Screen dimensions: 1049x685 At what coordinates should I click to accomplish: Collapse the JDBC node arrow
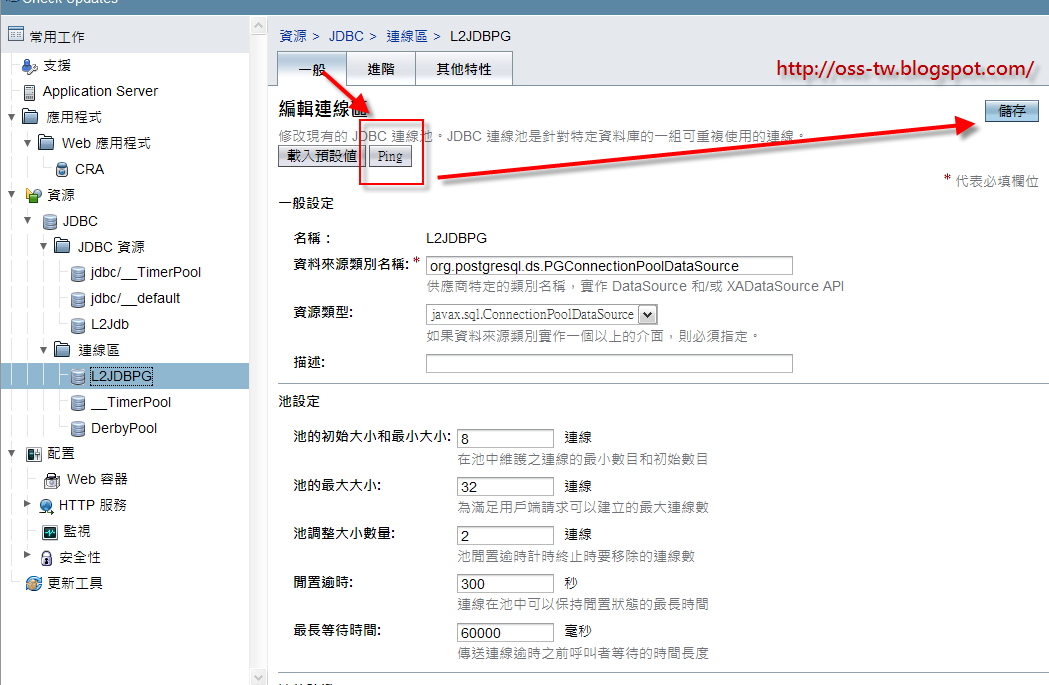pos(27,220)
